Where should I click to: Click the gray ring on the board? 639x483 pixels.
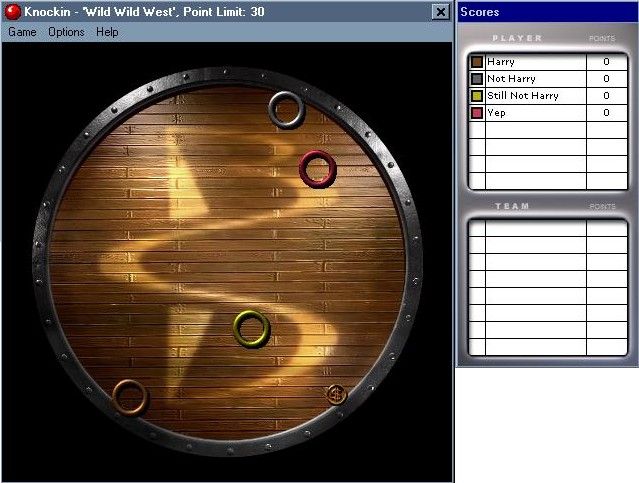[x=287, y=109]
